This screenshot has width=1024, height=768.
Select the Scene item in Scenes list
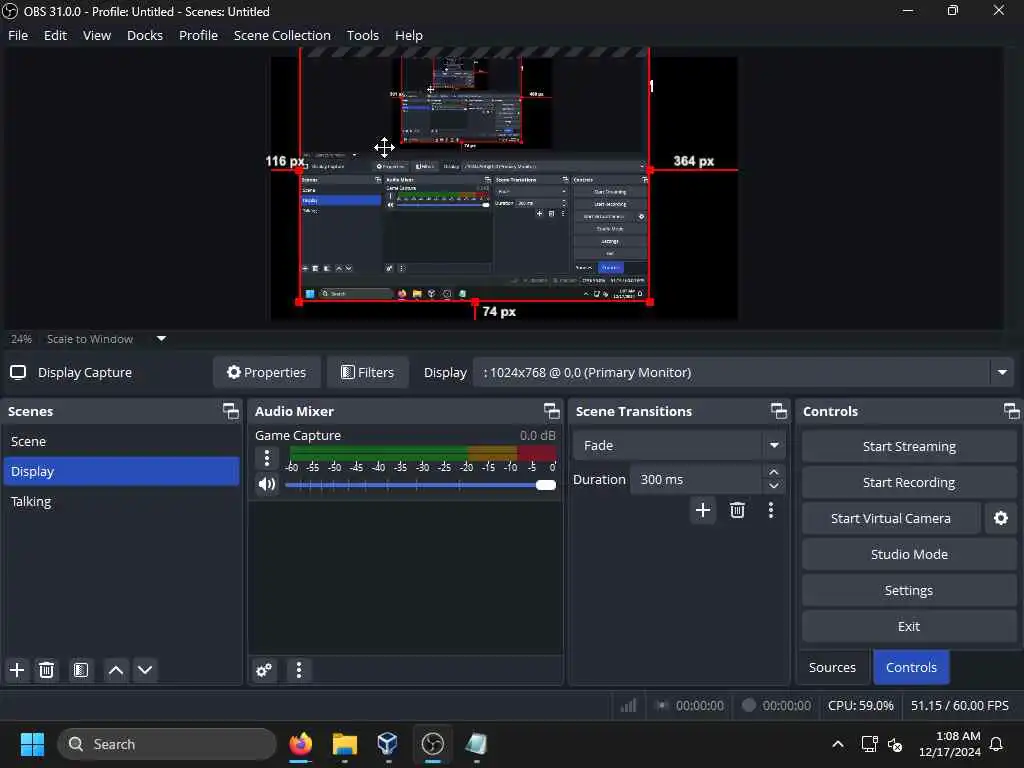click(x=121, y=441)
